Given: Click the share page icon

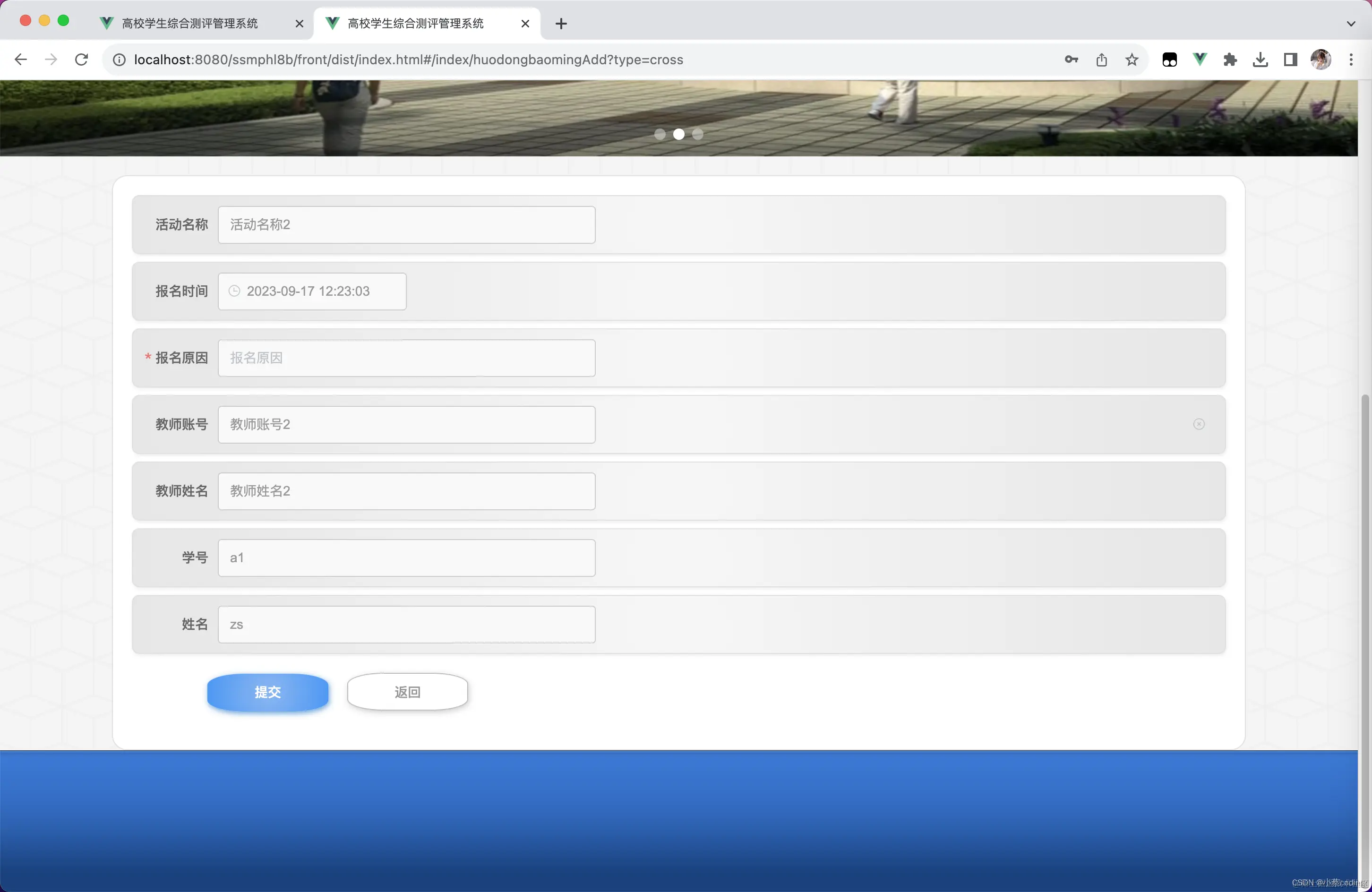Looking at the screenshot, I should (1102, 60).
